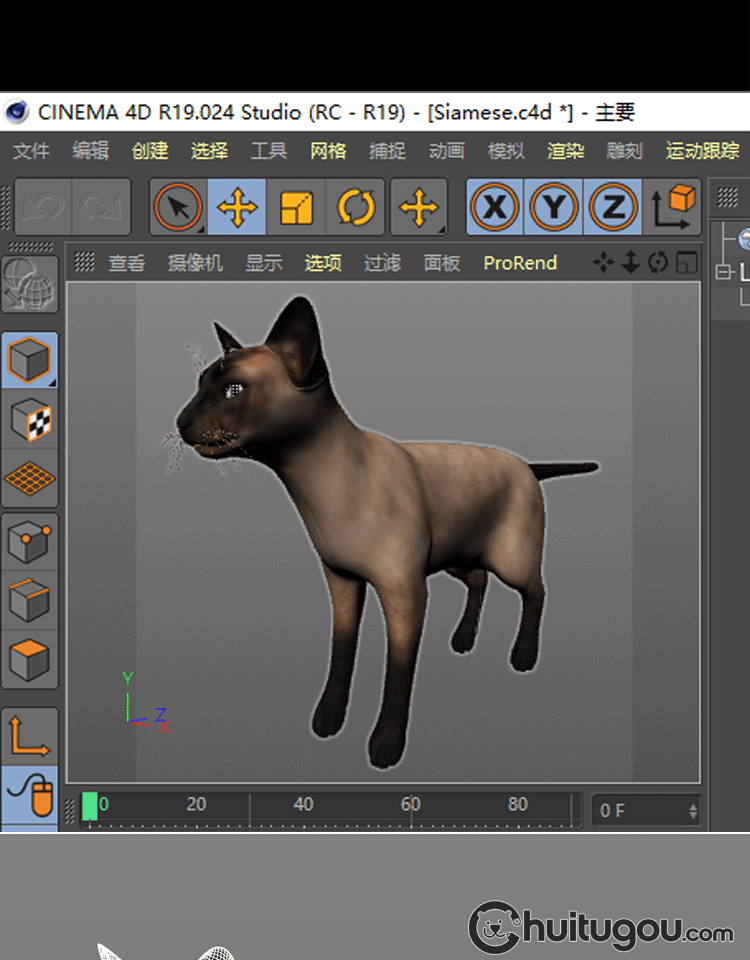Toggle the Tweak mouse mode icon
This screenshot has width=750, height=960.
click(29, 795)
